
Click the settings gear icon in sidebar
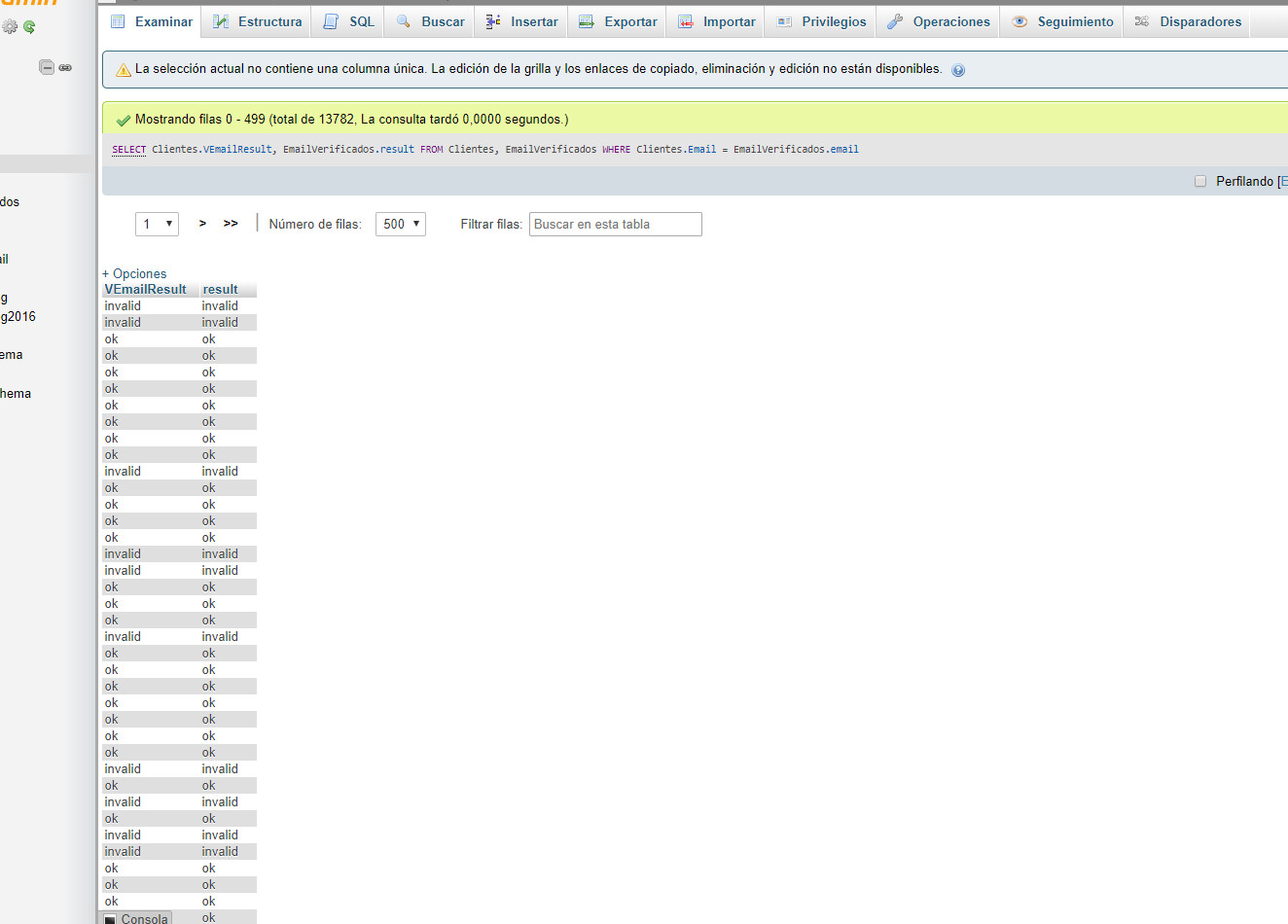coord(10,27)
